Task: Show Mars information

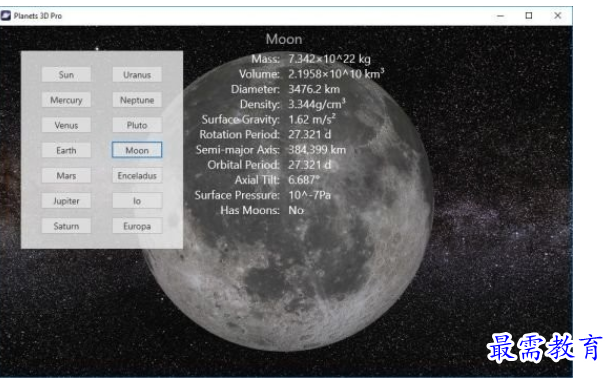Action: [x=66, y=176]
